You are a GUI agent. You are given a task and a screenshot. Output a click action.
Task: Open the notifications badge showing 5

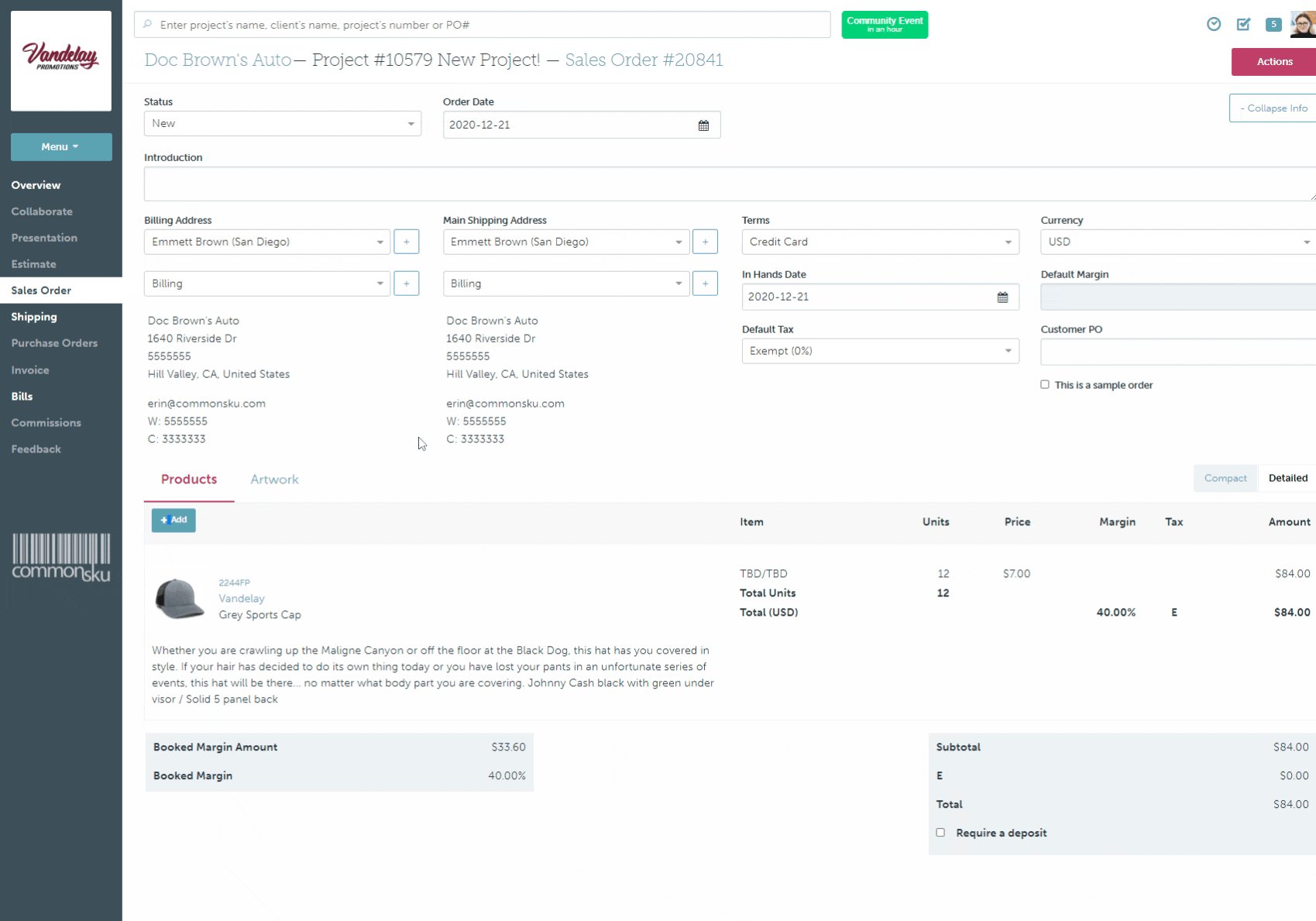click(x=1273, y=25)
